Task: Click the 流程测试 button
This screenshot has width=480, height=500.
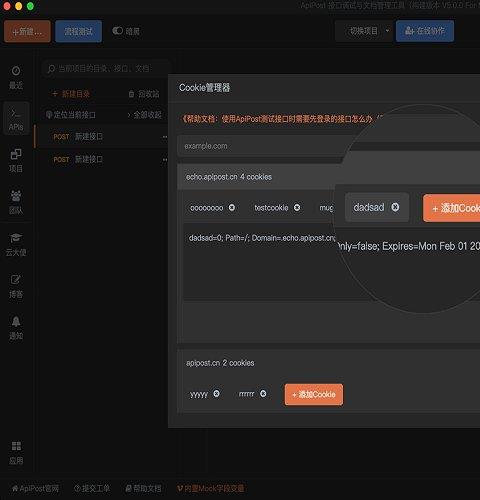Action: 79,31
